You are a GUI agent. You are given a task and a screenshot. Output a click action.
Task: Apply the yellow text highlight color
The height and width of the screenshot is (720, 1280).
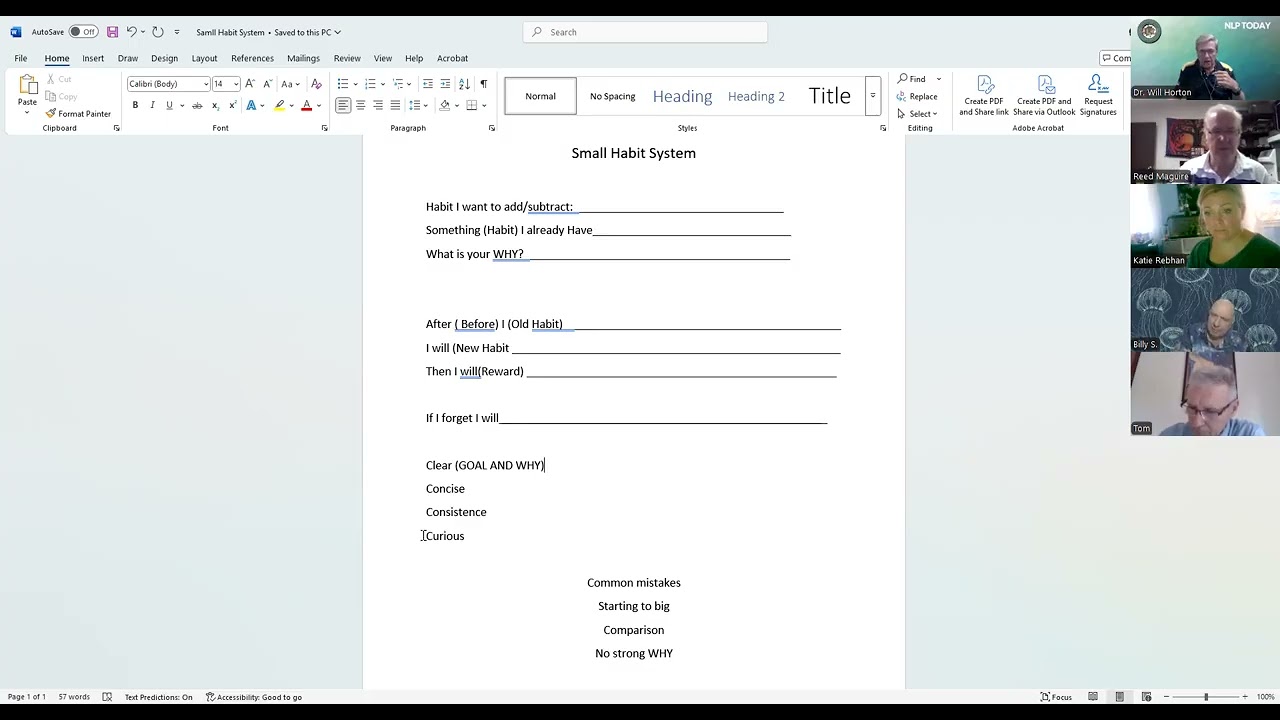point(280,105)
